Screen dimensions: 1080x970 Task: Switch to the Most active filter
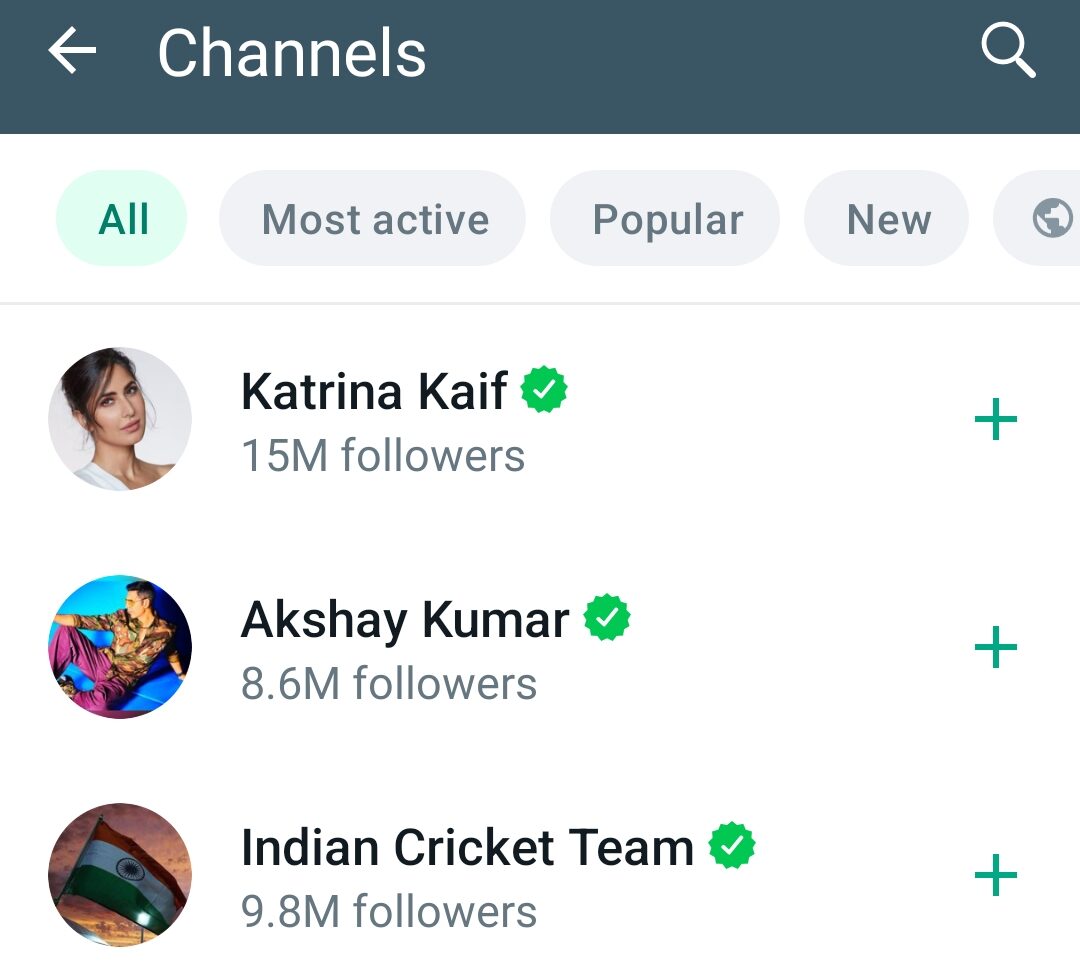click(x=375, y=219)
